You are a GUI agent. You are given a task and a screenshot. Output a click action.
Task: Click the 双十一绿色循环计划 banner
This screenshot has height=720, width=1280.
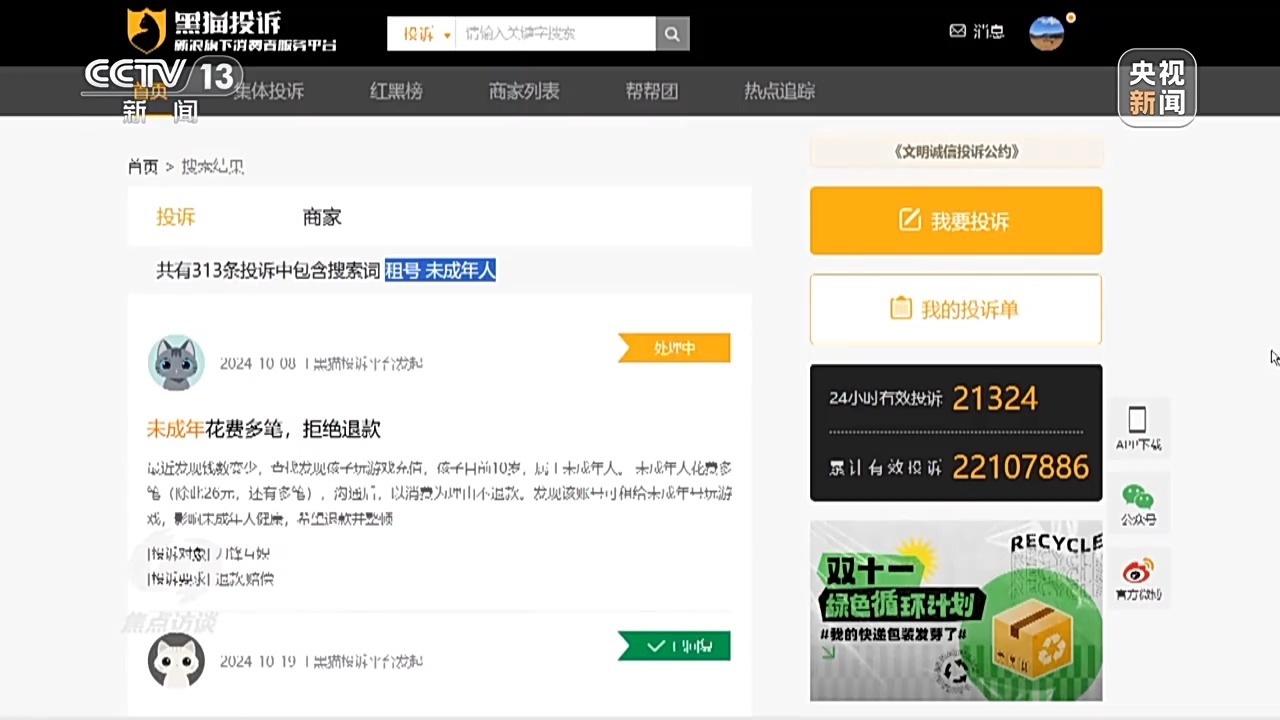coord(955,610)
